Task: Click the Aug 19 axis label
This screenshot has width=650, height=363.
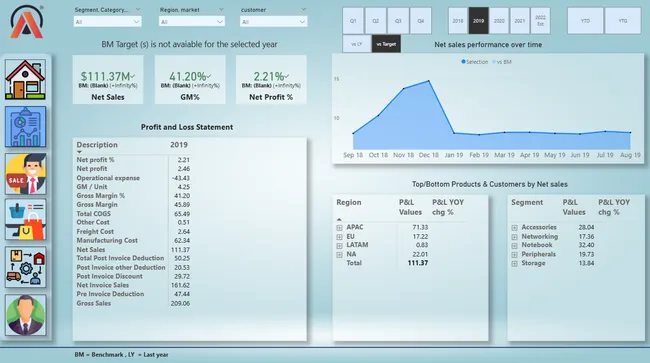Action: [630, 155]
